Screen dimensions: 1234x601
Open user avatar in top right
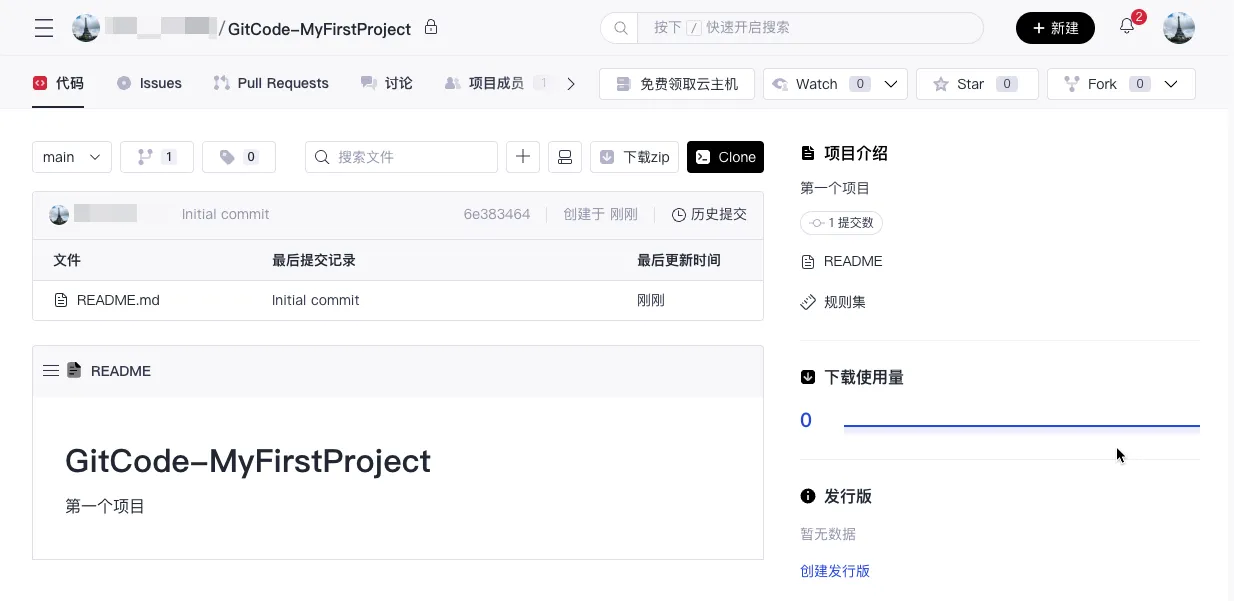[x=1179, y=28]
